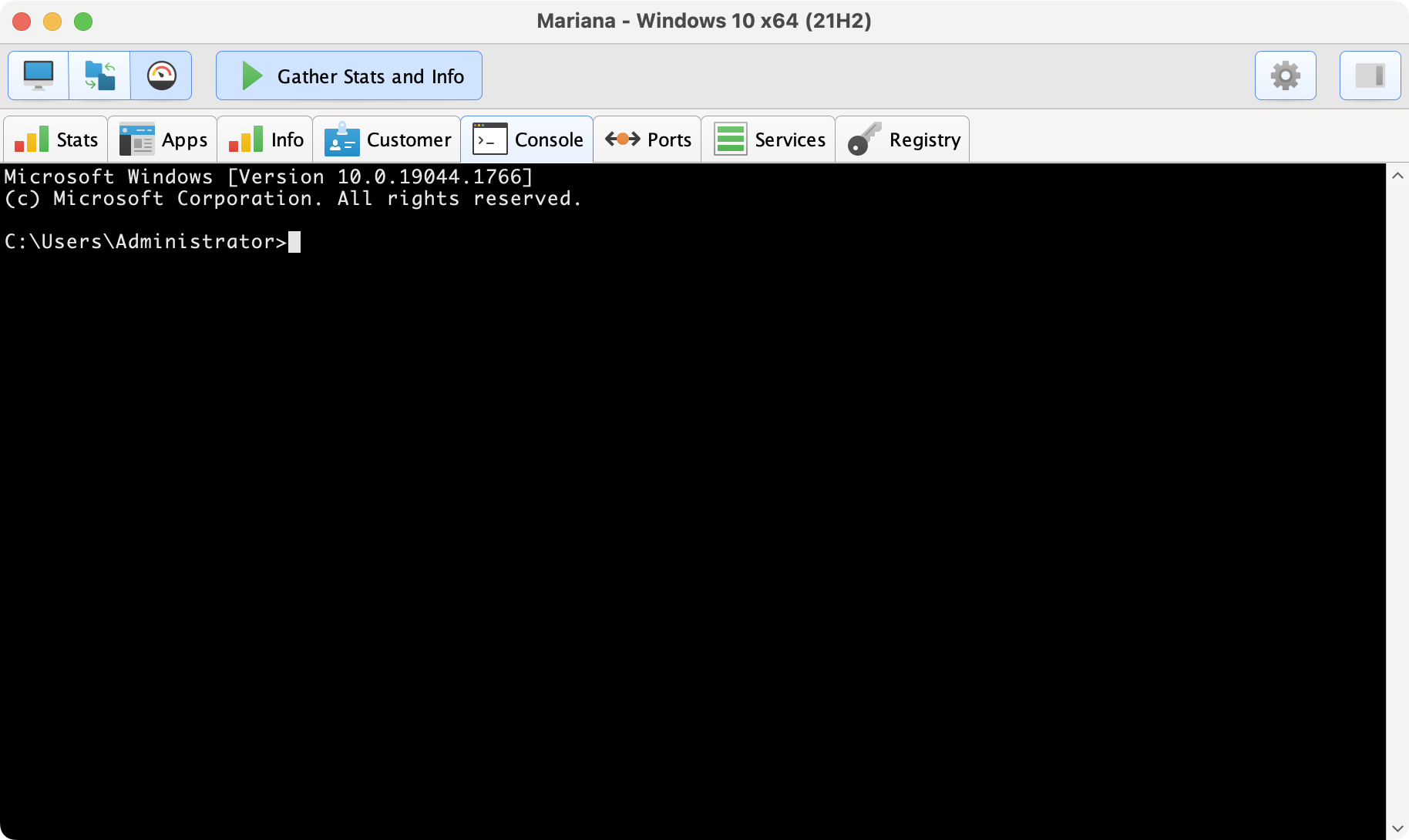Click Gather Stats and Info button
The image size is (1409, 840).
[349, 76]
